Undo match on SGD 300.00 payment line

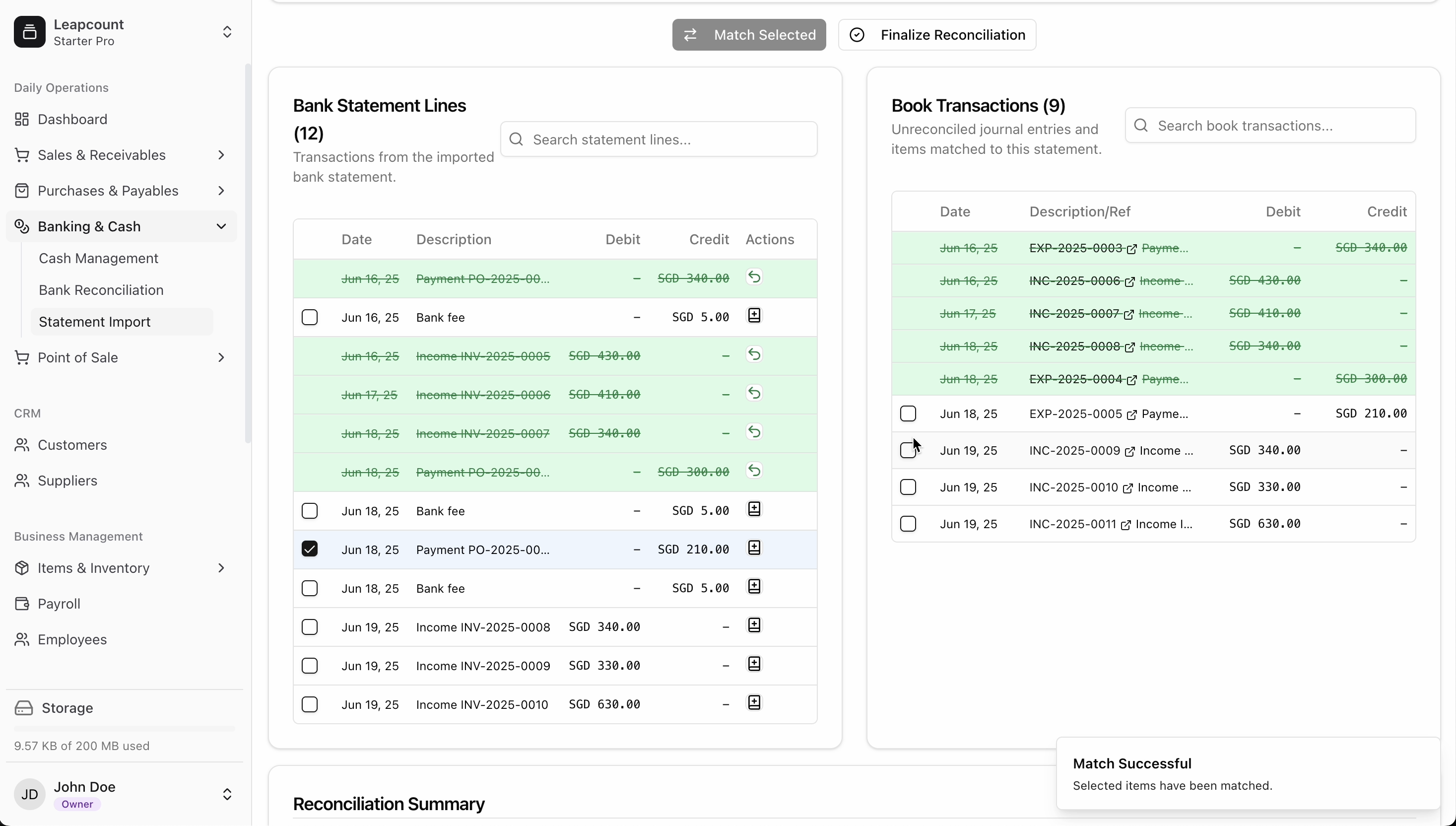click(x=754, y=471)
